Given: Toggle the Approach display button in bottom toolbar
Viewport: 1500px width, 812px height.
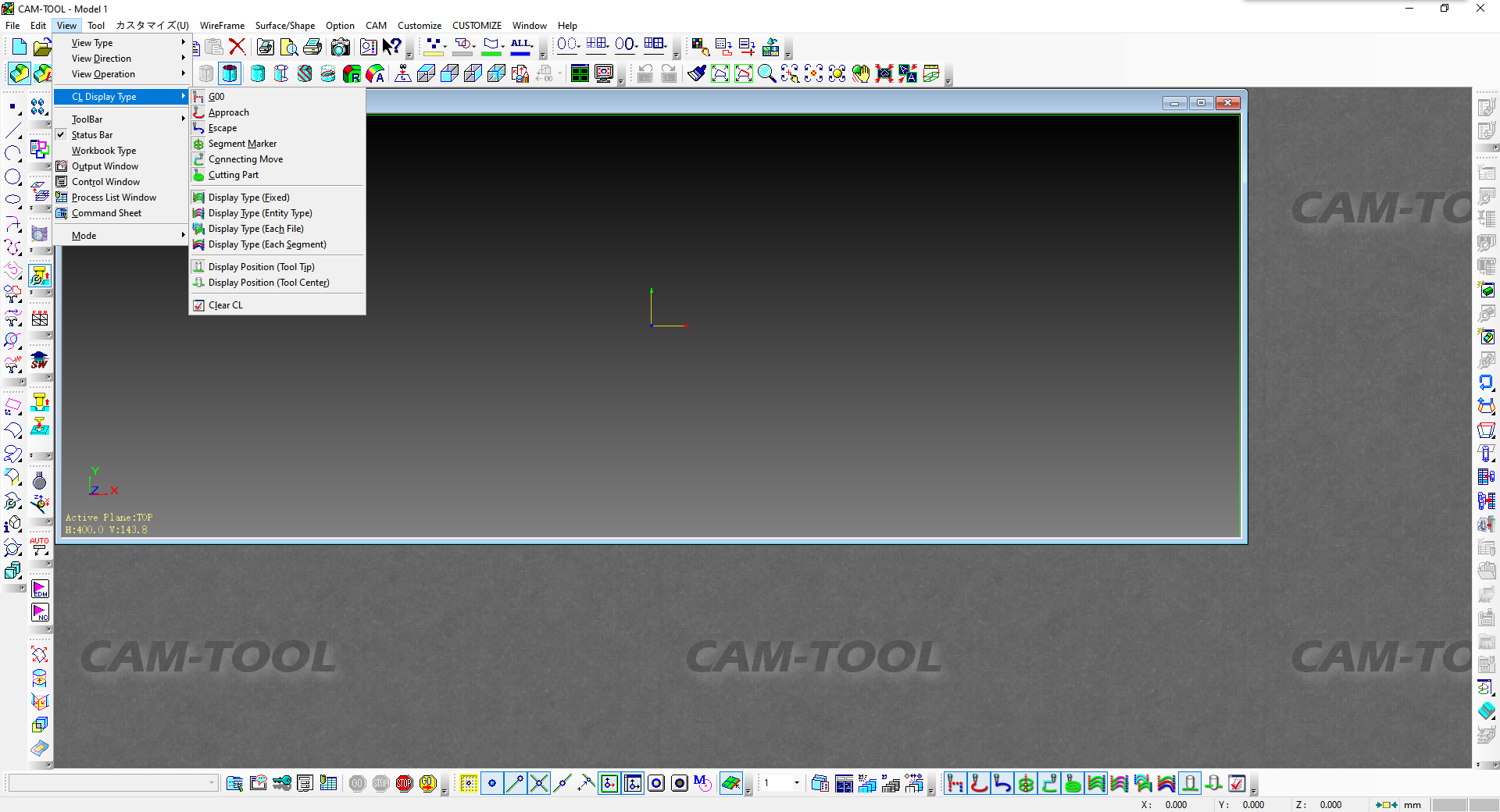Looking at the screenshot, I should click(x=979, y=783).
